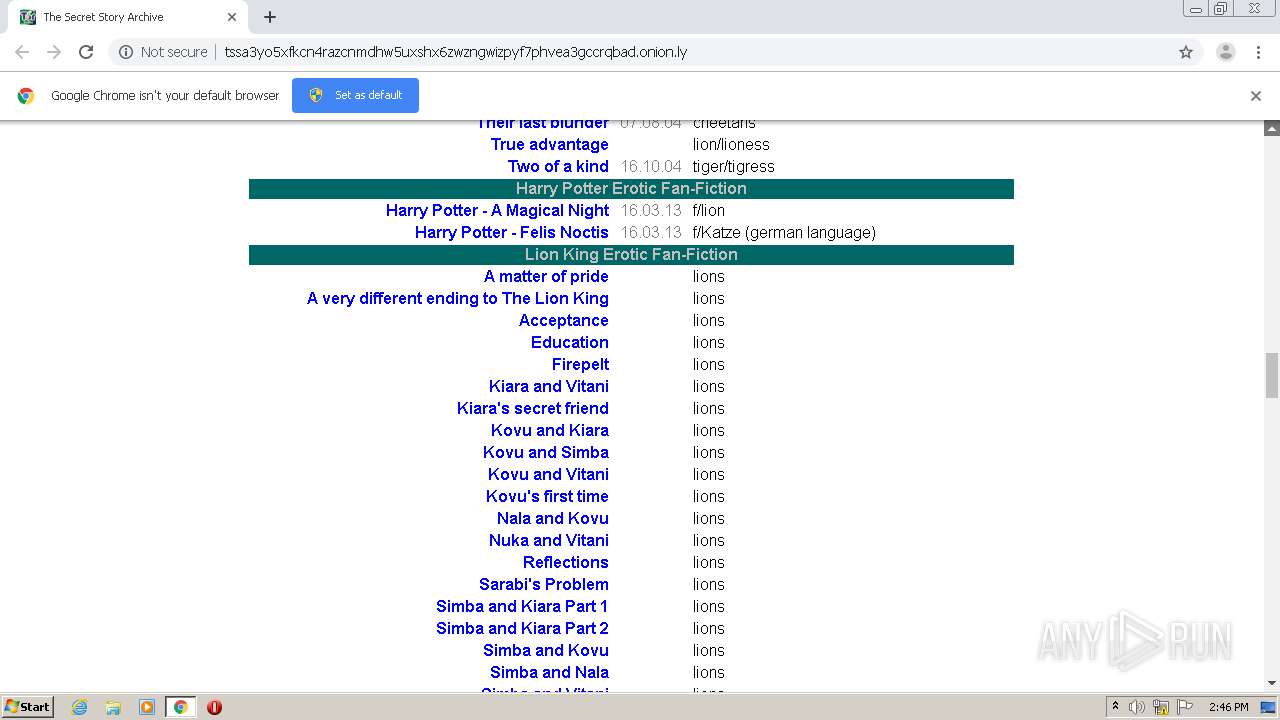Click the 'tiger/tigress' text
Viewport: 1280px width, 720px height.
[734, 166]
